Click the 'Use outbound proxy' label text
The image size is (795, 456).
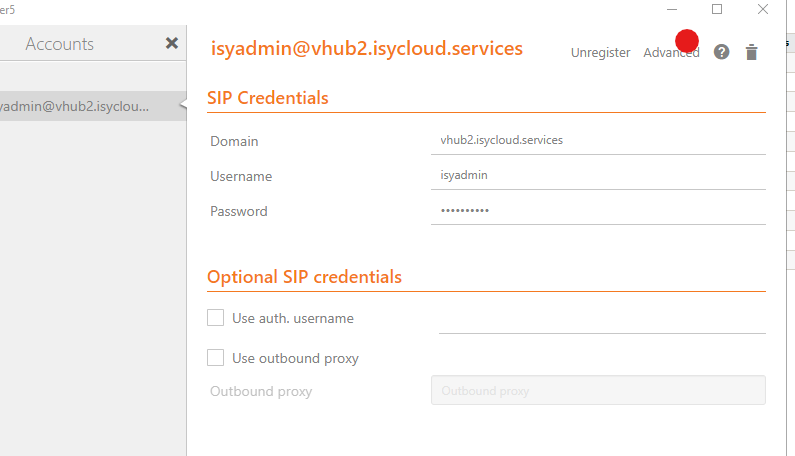296,358
